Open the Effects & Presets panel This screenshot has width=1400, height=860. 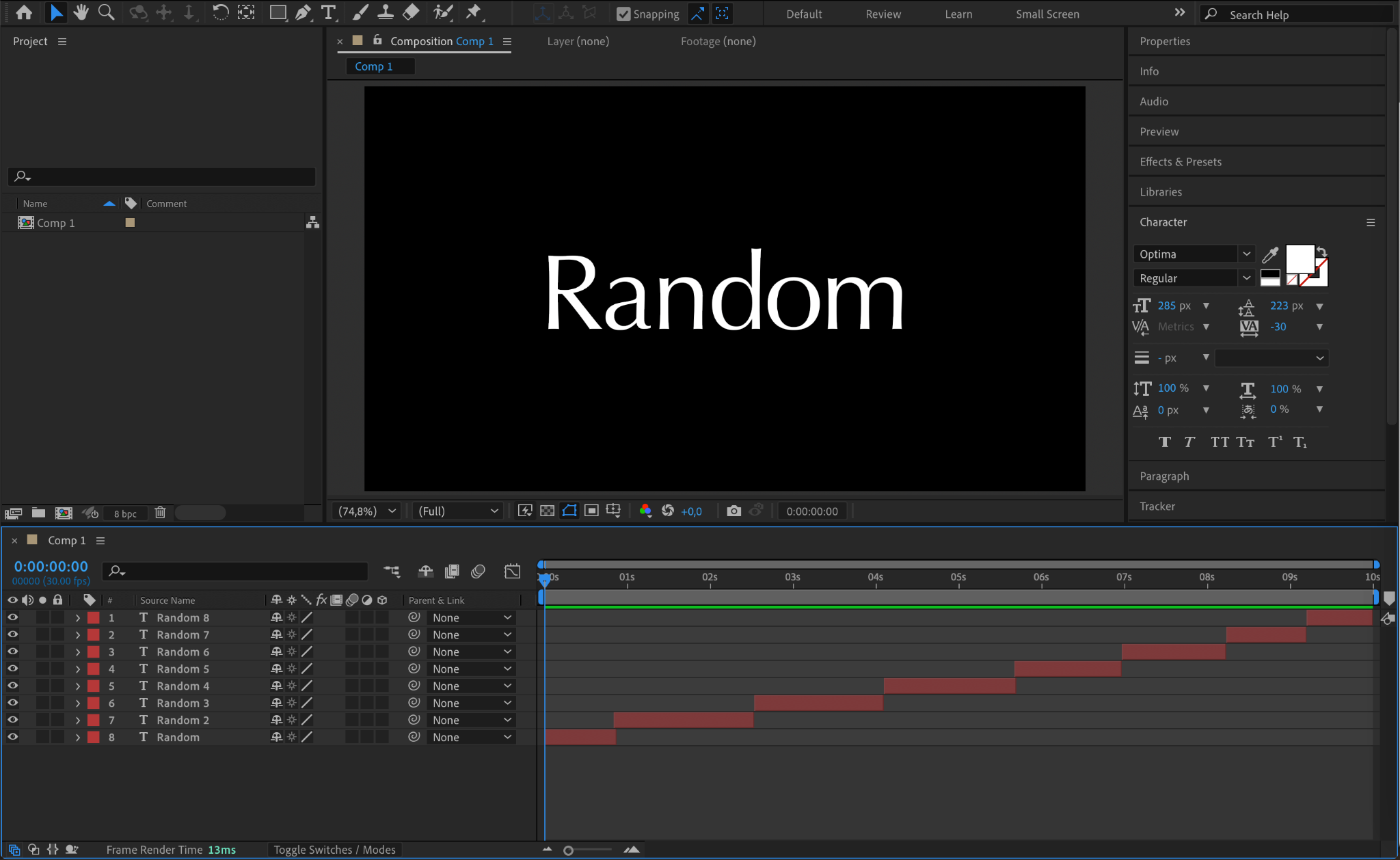click(x=1180, y=162)
